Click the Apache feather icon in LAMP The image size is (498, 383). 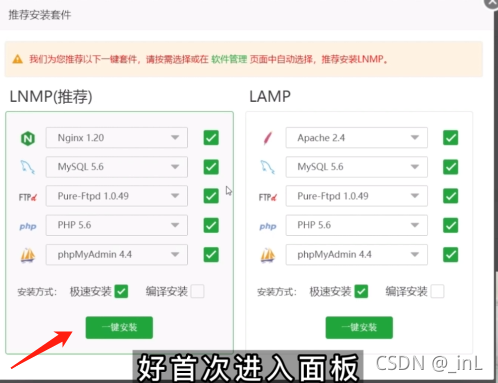click(268, 138)
